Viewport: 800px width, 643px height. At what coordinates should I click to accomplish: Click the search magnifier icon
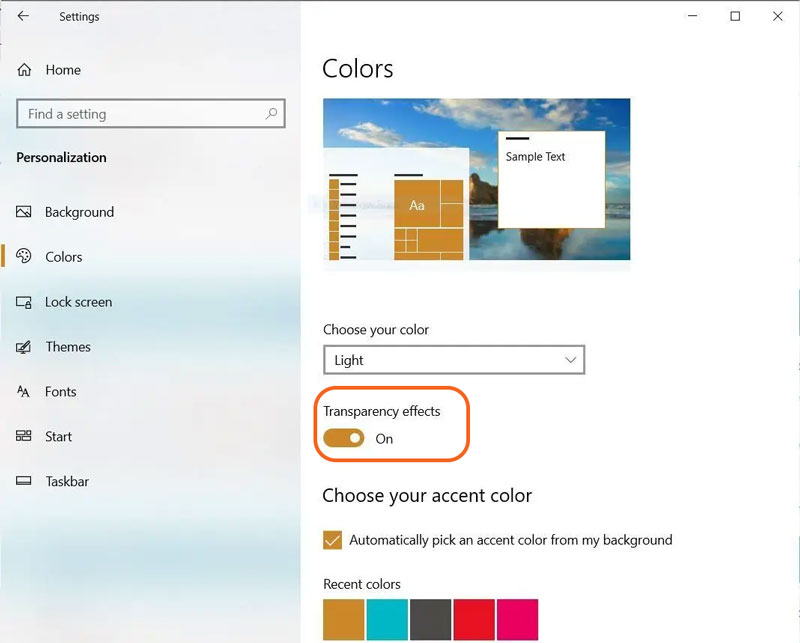(x=271, y=113)
